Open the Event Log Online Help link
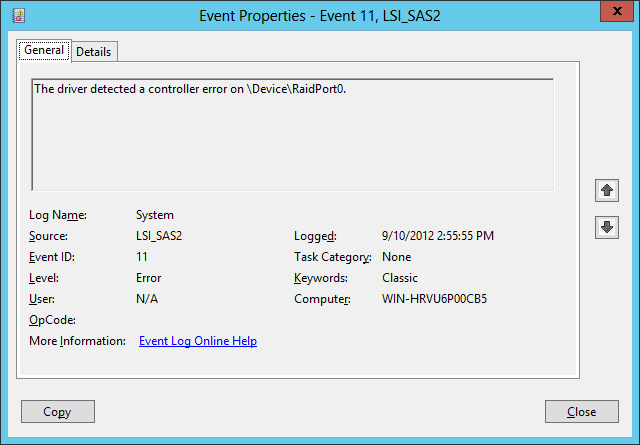The height and width of the screenshot is (445, 640). (197, 341)
